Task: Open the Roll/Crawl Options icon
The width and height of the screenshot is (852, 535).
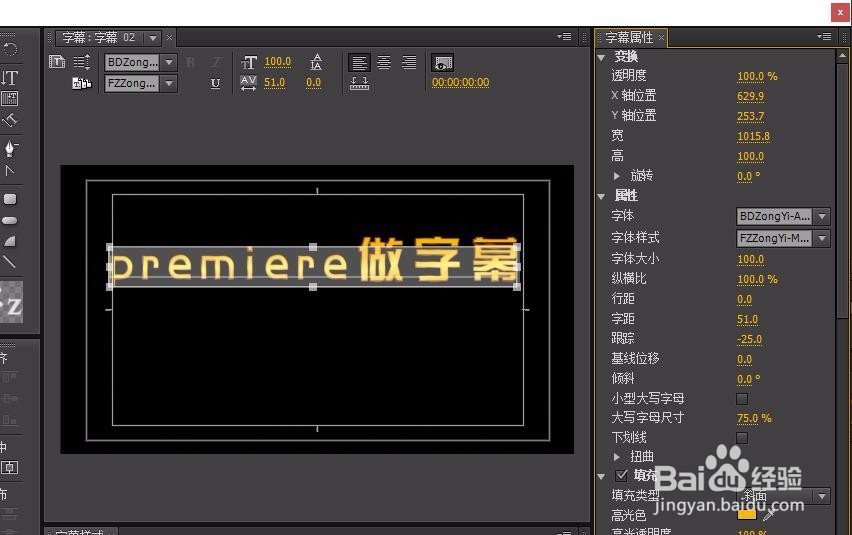Action: click(x=82, y=62)
